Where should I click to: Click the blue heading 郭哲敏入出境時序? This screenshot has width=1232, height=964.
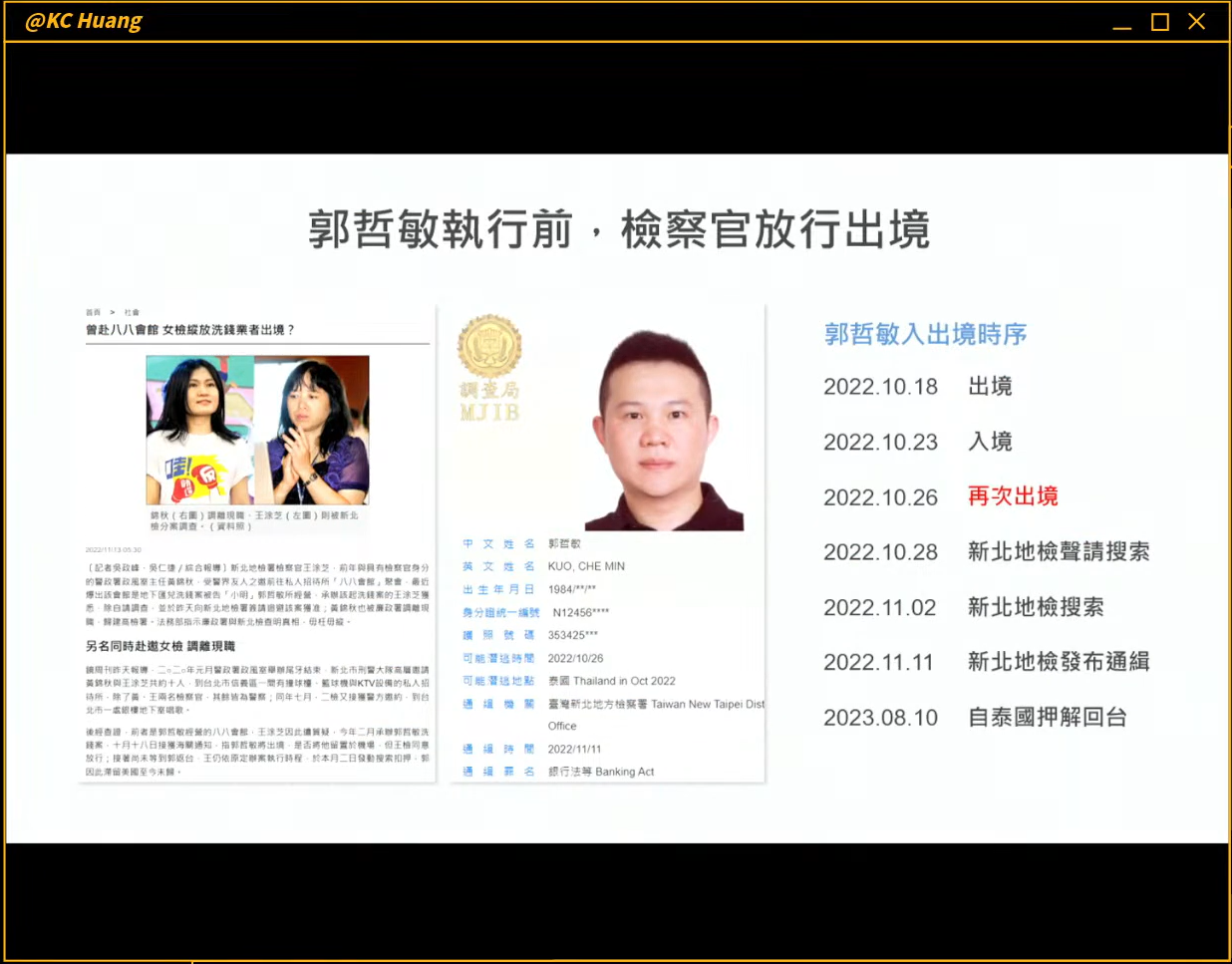[x=925, y=334]
